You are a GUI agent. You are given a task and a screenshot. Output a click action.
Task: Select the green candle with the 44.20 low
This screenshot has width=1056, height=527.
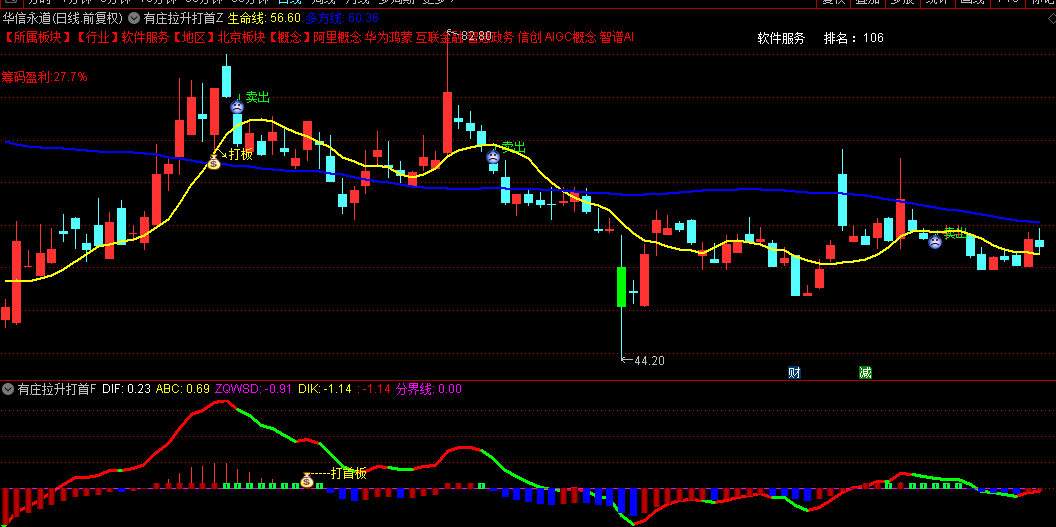coord(622,287)
